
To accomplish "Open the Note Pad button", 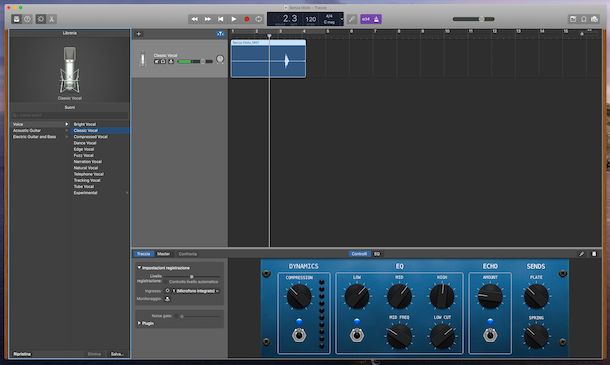I will coord(573,19).
